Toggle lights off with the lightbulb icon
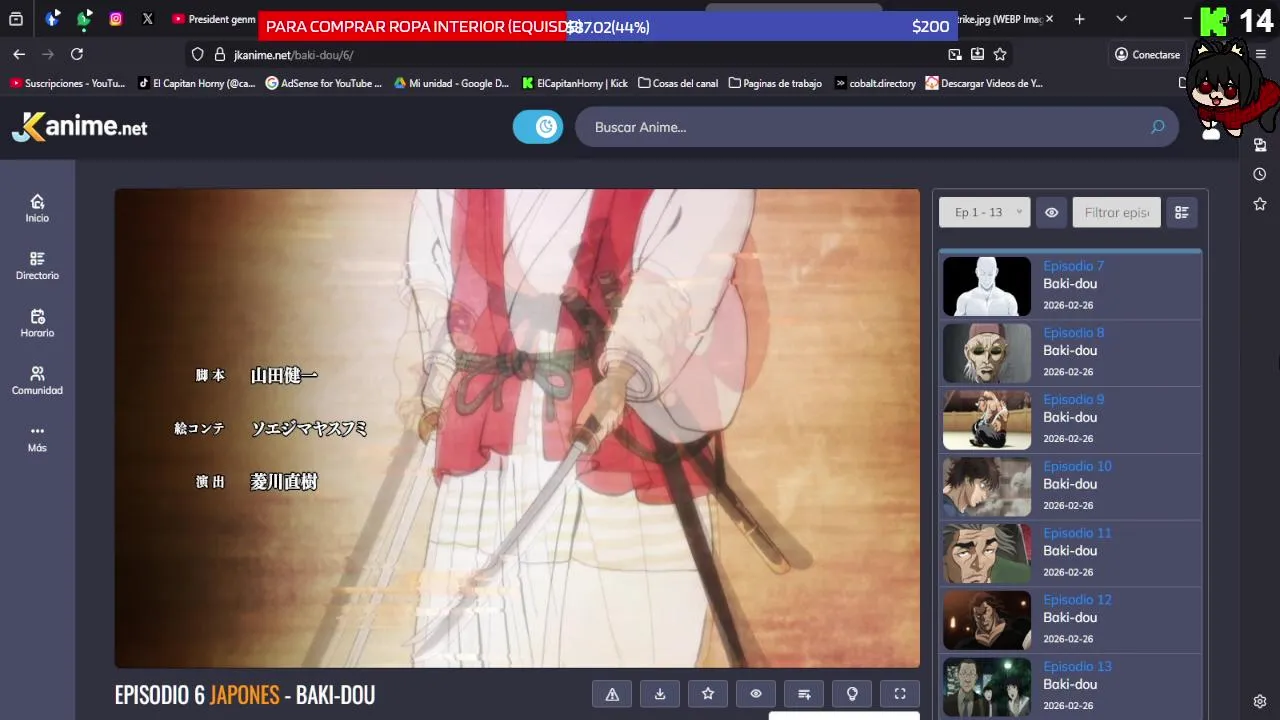Image resolution: width=1280 pixels, height=720 pixels. pyautogui.click(x=852, y=694)
